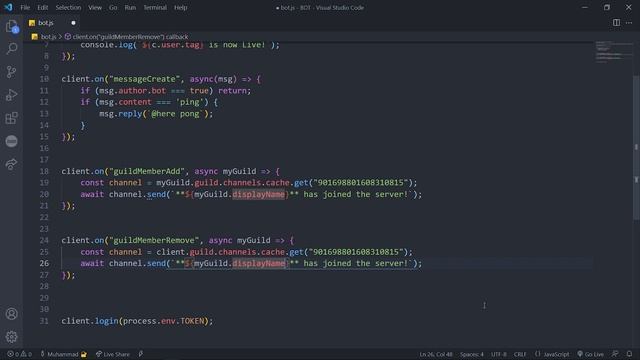The image size is (640, 360).
Task: Change indentation via Spaces: 4
Action: [472, 354]
